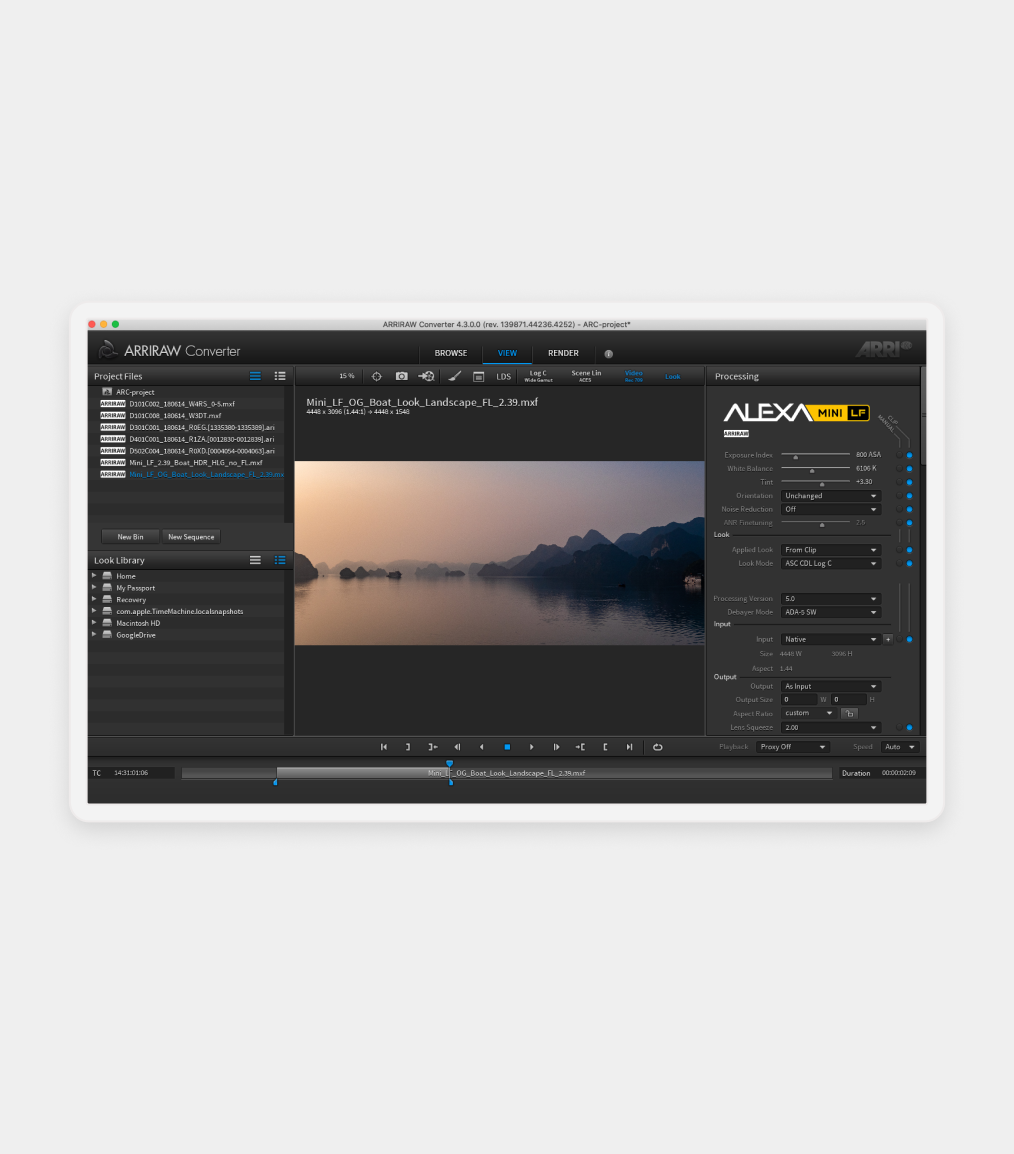
Task: Open the Look Mode dropdown
Action: pyautogui.click(x=831, y=564)
